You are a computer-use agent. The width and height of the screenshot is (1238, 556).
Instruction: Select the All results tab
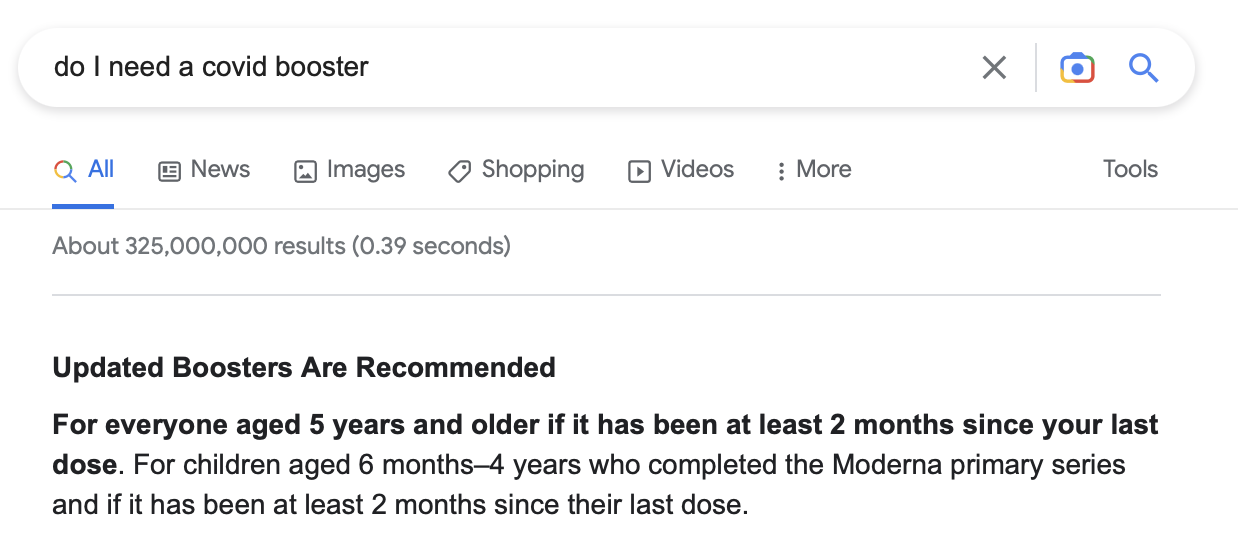pyautogui.click(x=101, y=169)
